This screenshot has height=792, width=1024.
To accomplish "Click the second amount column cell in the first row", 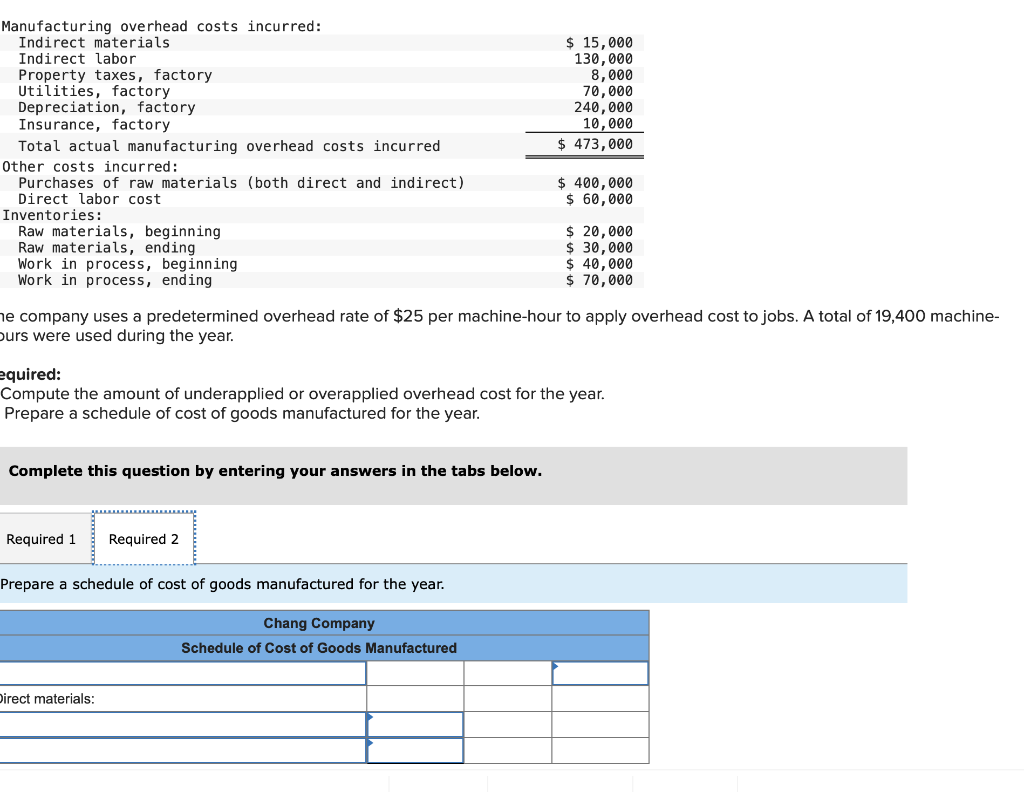I will tap(507, 672).
